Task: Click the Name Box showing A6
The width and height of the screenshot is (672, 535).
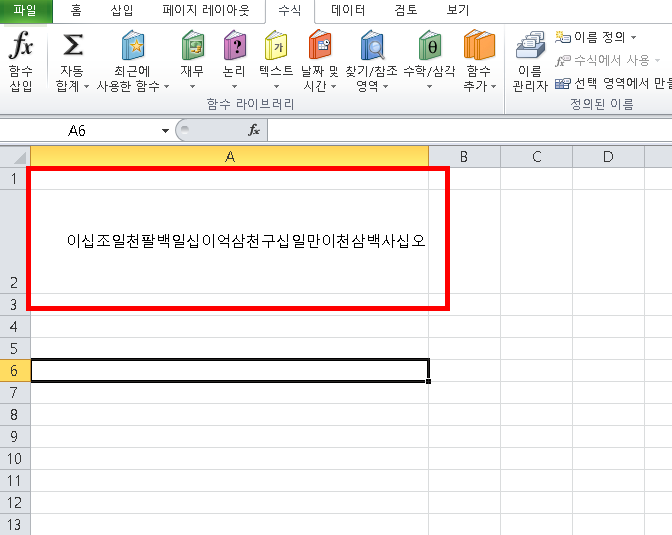Action: point(79,130)
